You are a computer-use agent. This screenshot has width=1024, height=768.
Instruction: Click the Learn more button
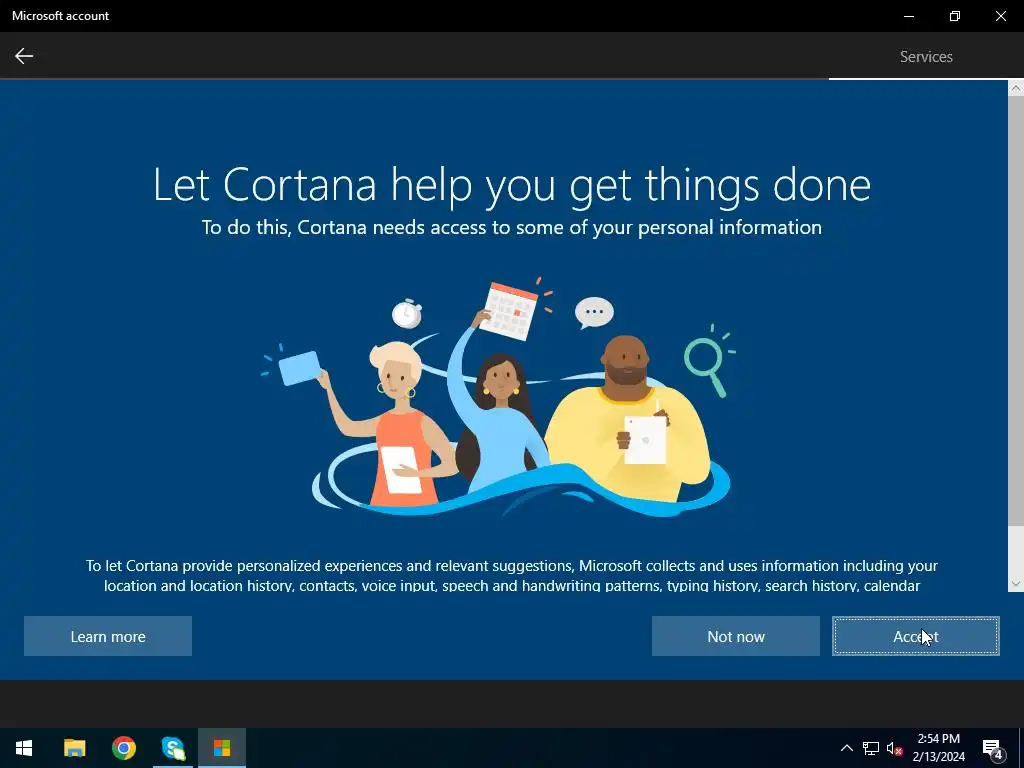pyautogui.click(x=108, y=636)
